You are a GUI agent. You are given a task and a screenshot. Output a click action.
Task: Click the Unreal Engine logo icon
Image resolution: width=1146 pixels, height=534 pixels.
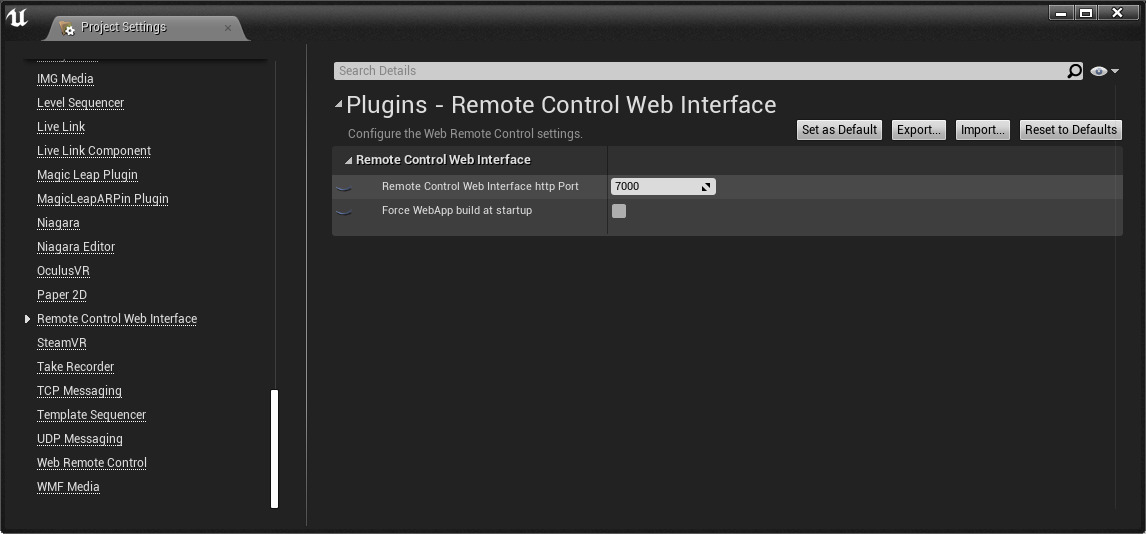tap(17, 18)
